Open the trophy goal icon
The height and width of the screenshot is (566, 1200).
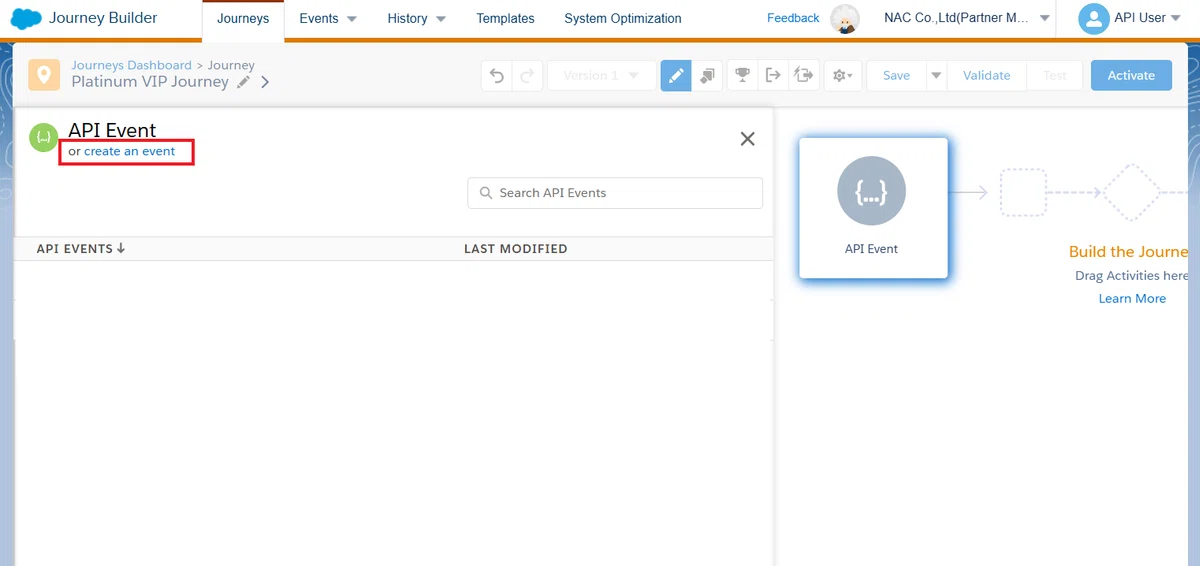[742, 76]
